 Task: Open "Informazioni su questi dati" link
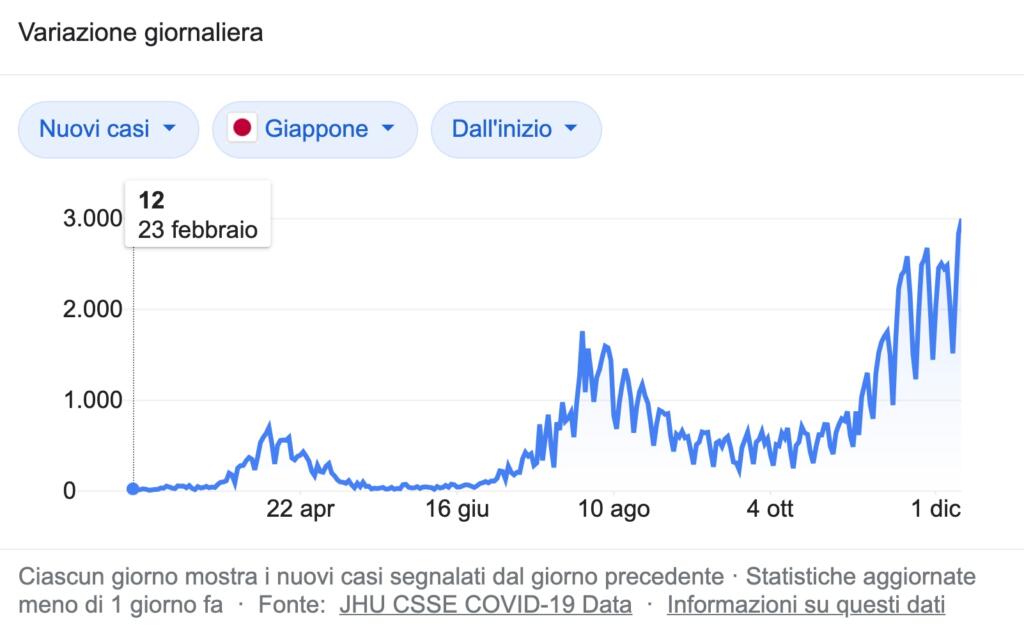pos(805,605)
